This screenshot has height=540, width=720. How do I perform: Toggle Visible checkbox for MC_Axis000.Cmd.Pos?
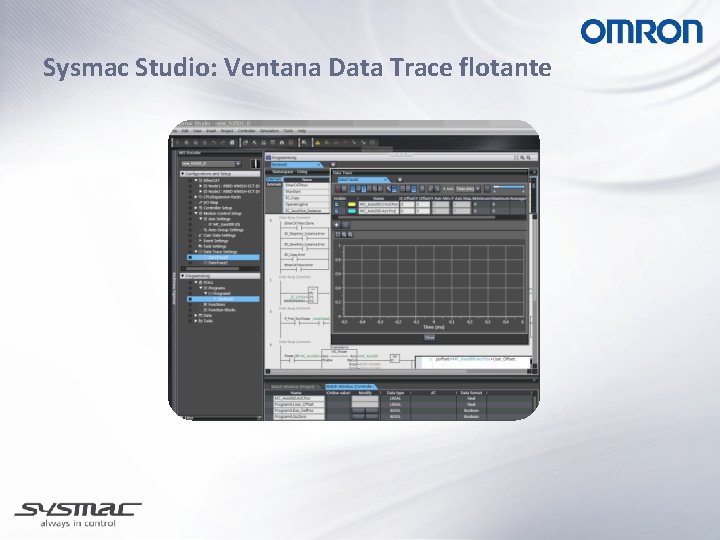336,204
